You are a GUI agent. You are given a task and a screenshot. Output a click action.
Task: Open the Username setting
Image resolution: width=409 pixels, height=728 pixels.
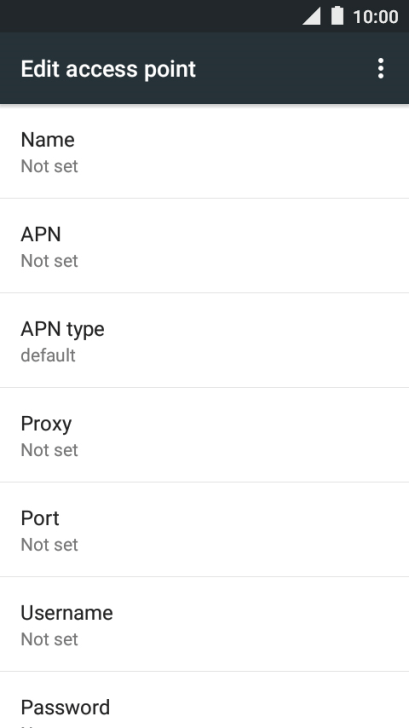point(204,624)
